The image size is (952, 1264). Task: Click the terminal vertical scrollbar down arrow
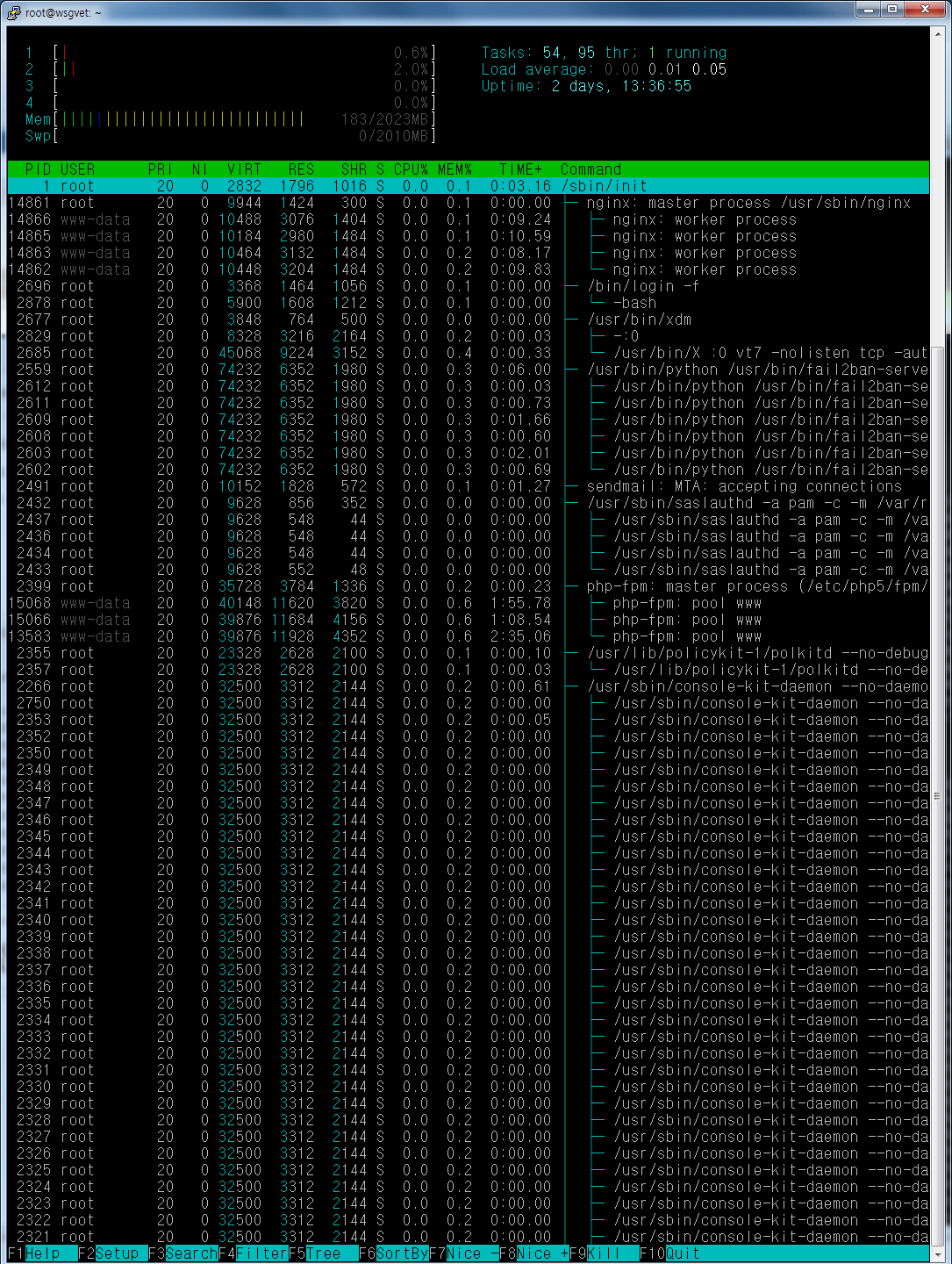click(937, 1253)
